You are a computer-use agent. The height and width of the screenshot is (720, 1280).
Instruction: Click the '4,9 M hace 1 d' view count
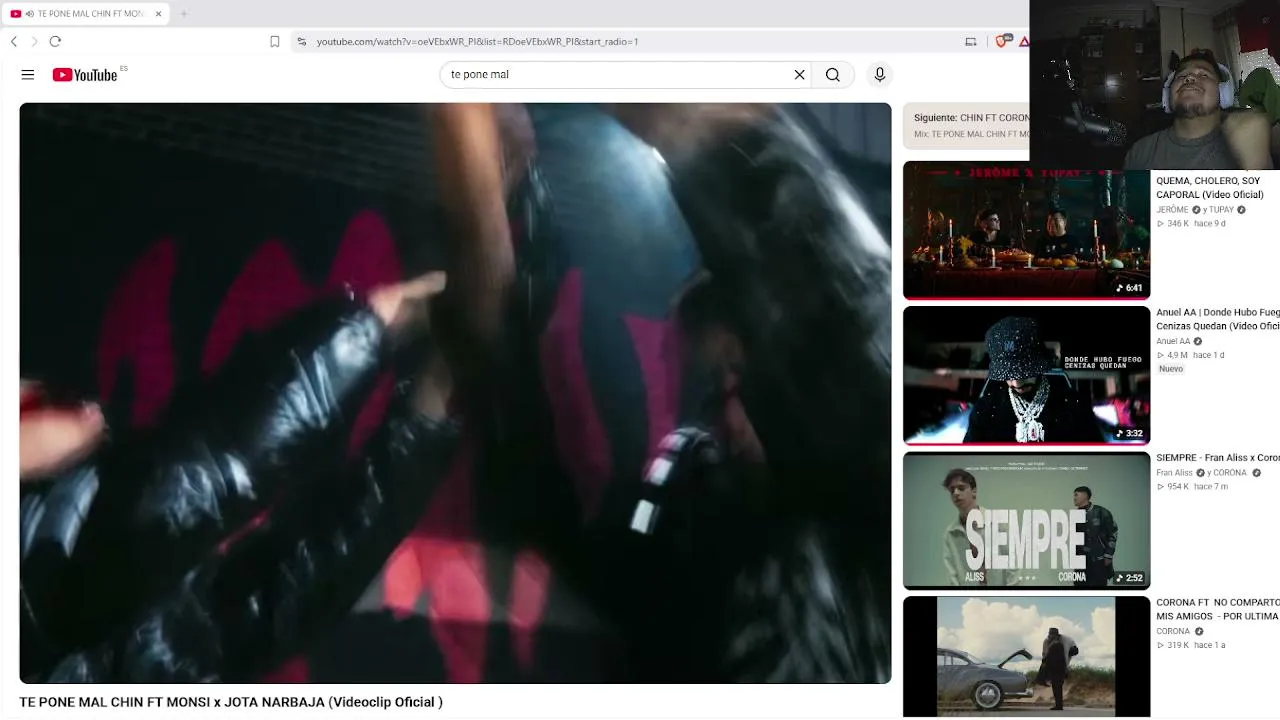tap(1191, 355)
